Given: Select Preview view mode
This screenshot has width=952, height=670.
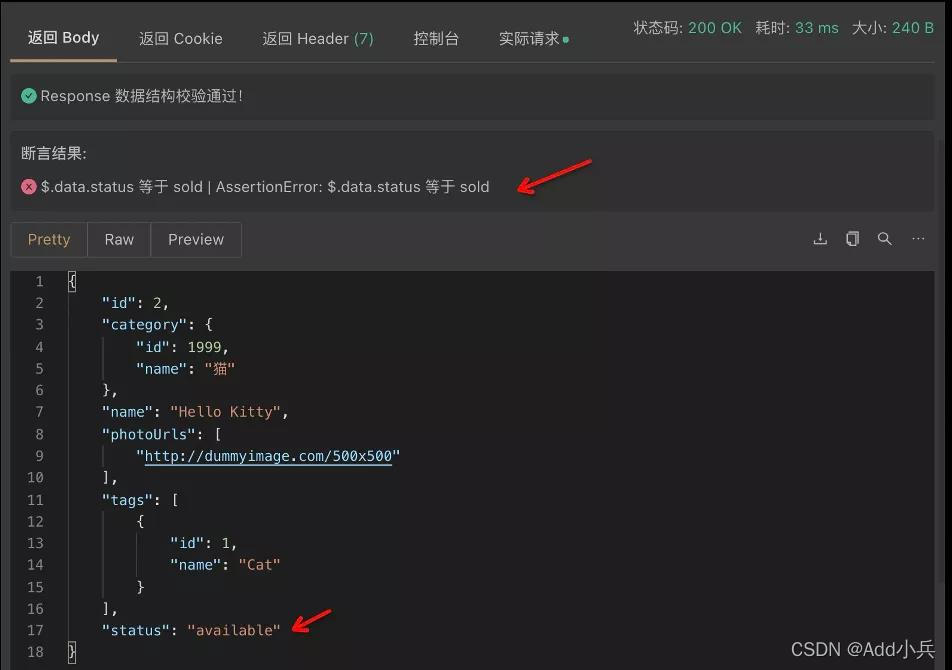Looking at the screenshot, I should (196, 240).
